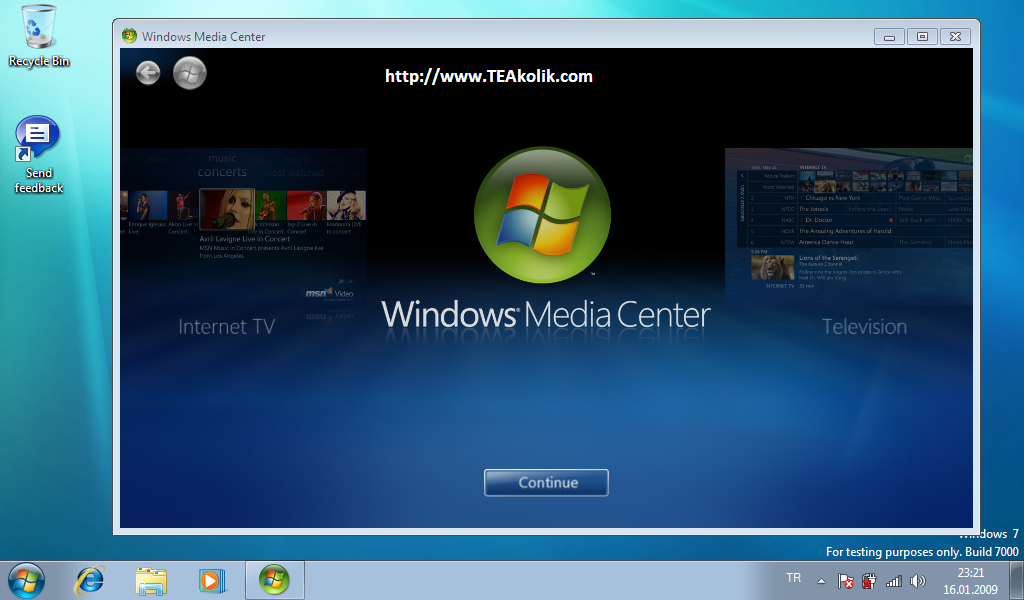The height and width of the screenshot is (600, 1024).
Task: Click the Avril Lavigne concert thumbnail
Action: pos(227,209)
